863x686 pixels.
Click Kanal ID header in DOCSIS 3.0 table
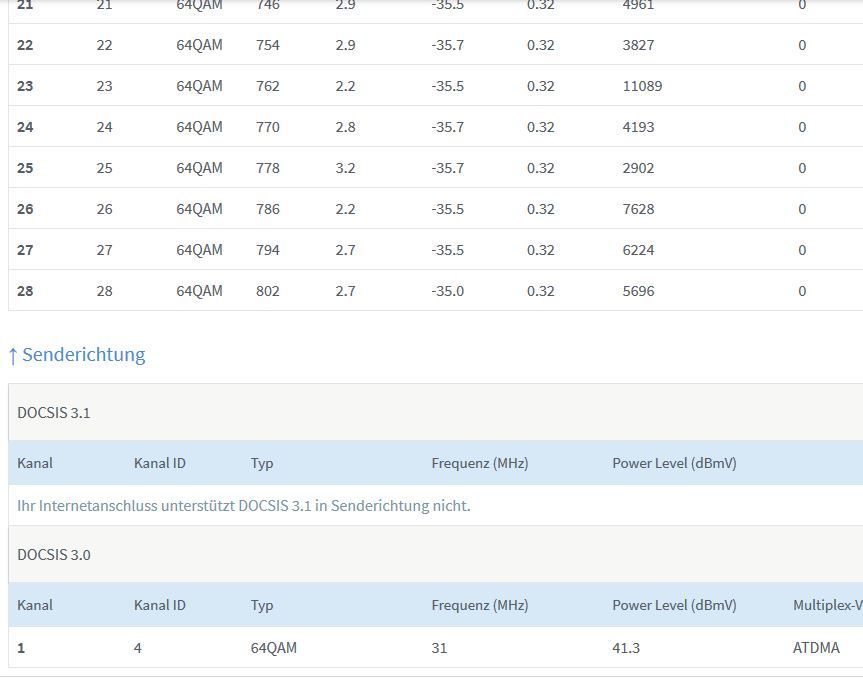pos(160,605)
